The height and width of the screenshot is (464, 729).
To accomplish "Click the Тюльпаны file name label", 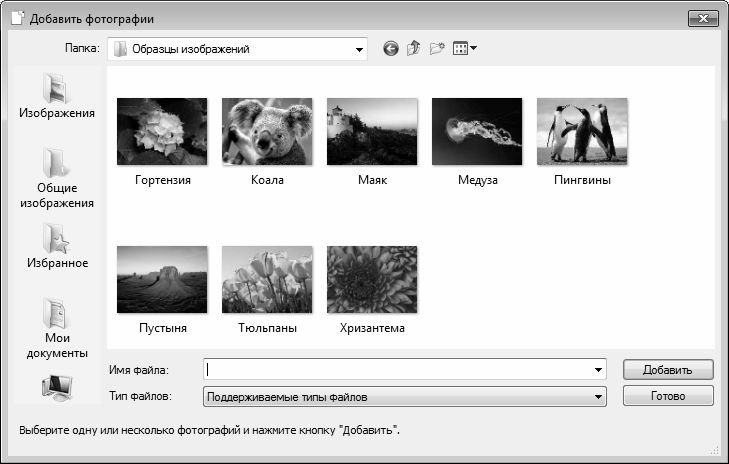I will 267,328.
